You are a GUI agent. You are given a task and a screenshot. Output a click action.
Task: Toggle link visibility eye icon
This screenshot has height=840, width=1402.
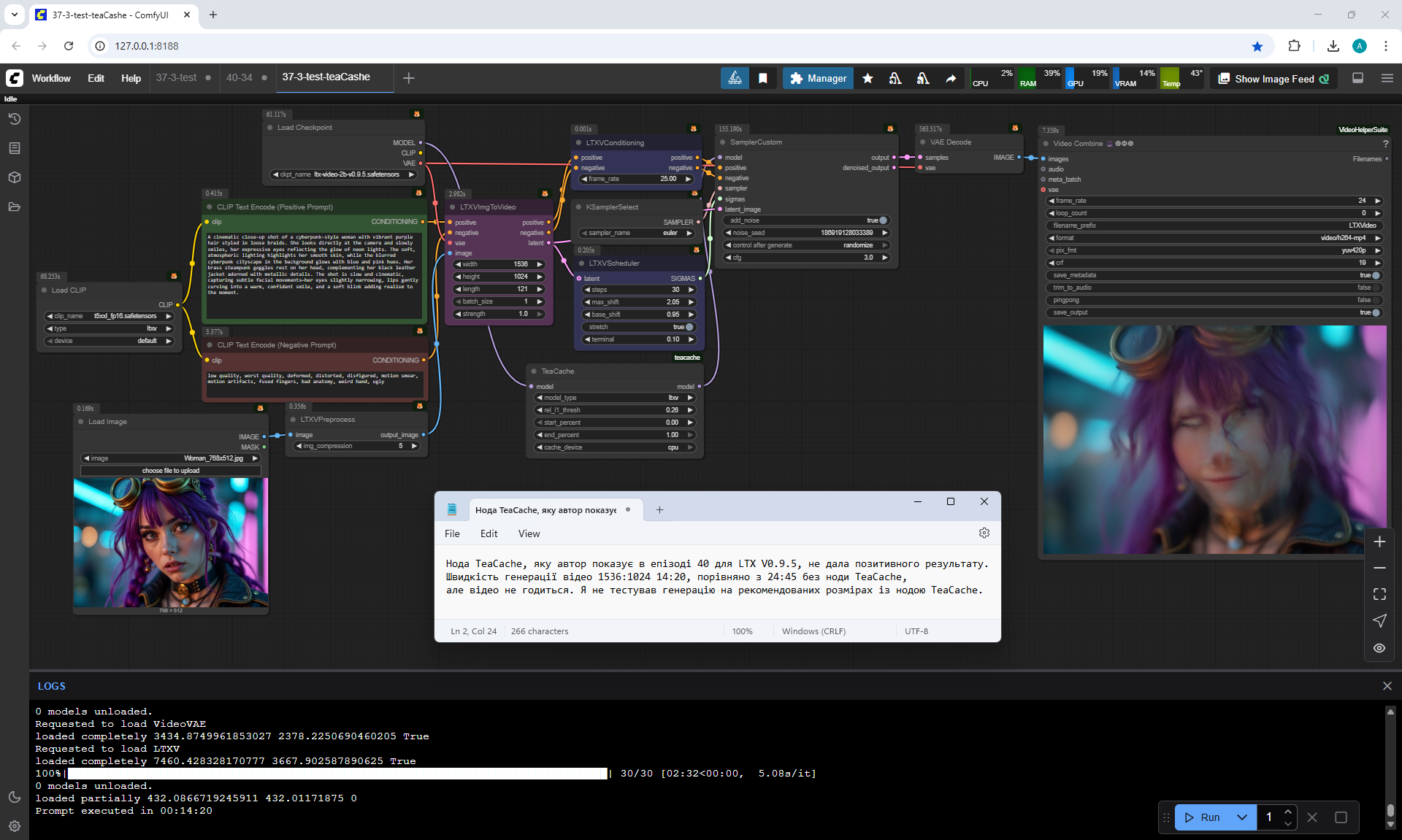pos(1379,648)
